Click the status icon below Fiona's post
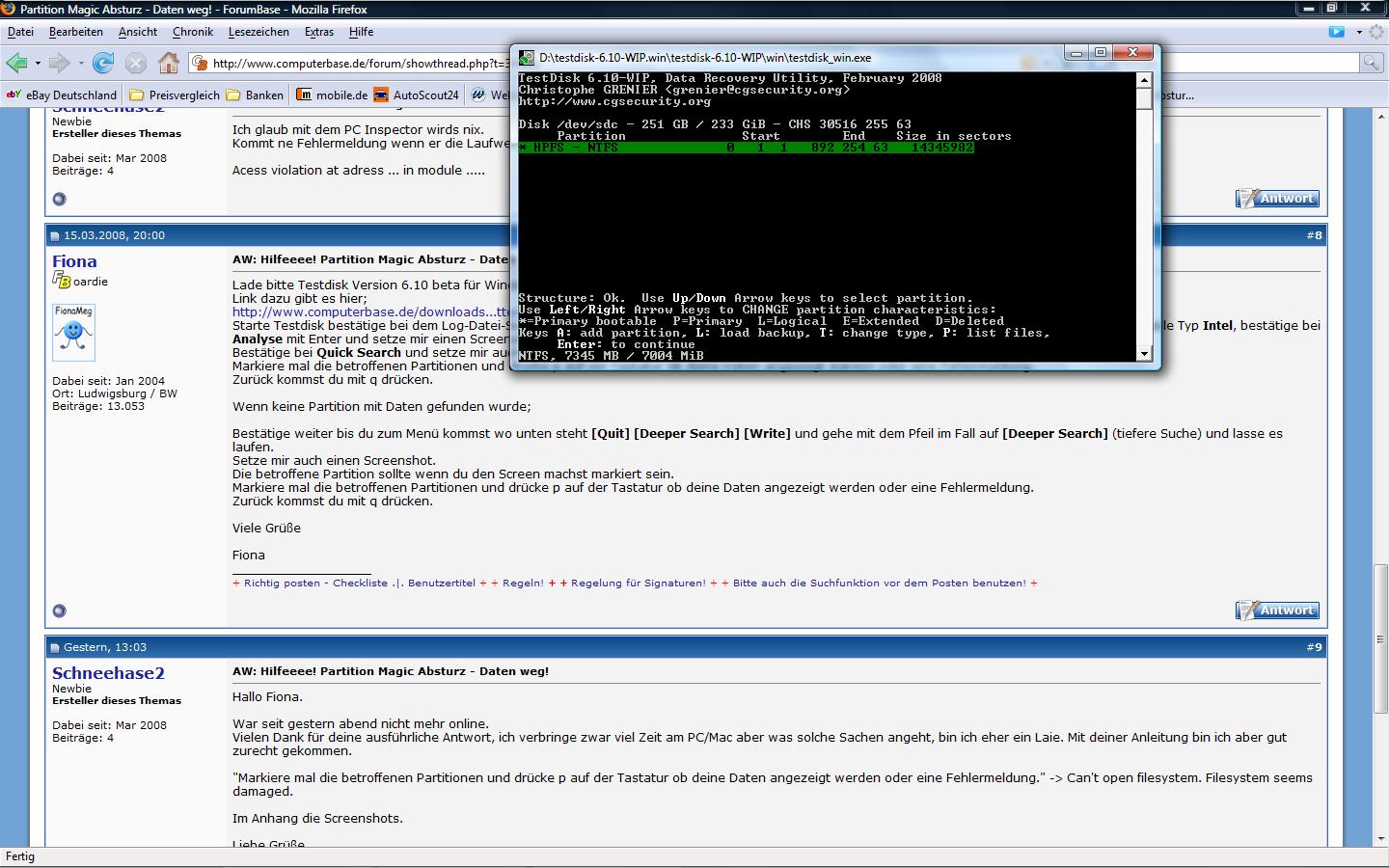The height and width of the screenshot is (868, 1389). (x=60, y=610)
